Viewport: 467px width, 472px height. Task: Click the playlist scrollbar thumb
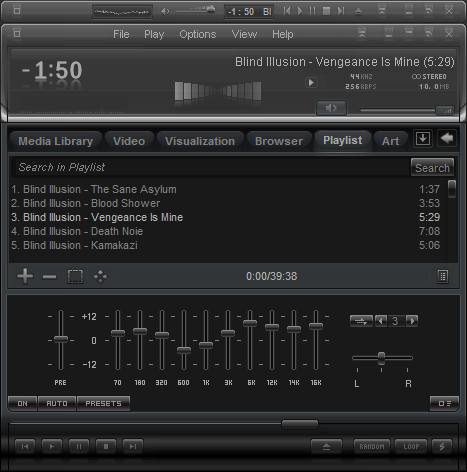[x=452, y=189]
